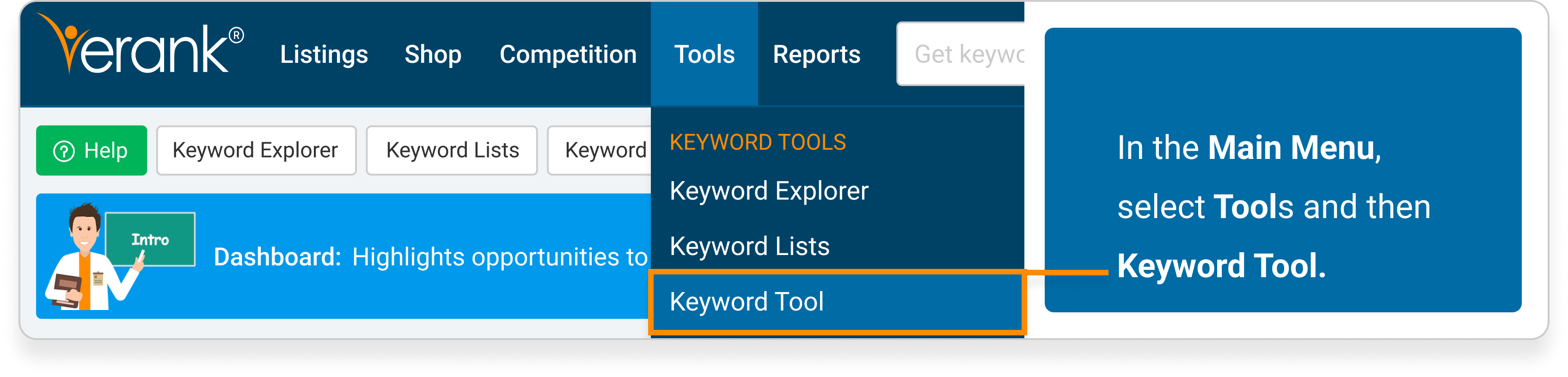Click the Intro teacher illustration
The height and width of the screenshot is (377, 1568).
pos(120,256)
